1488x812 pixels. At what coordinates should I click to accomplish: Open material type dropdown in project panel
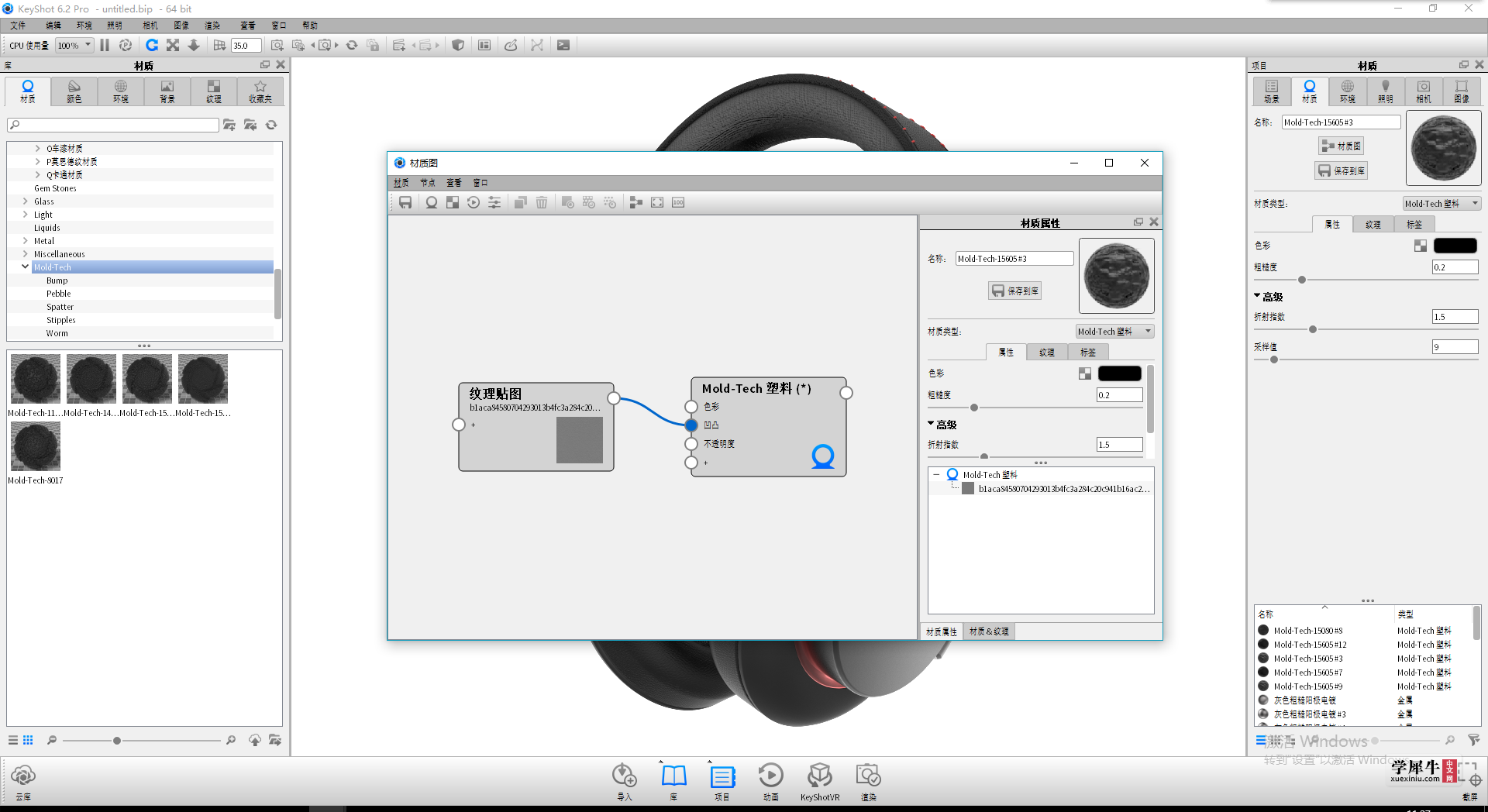click(x=1442, y=203)
